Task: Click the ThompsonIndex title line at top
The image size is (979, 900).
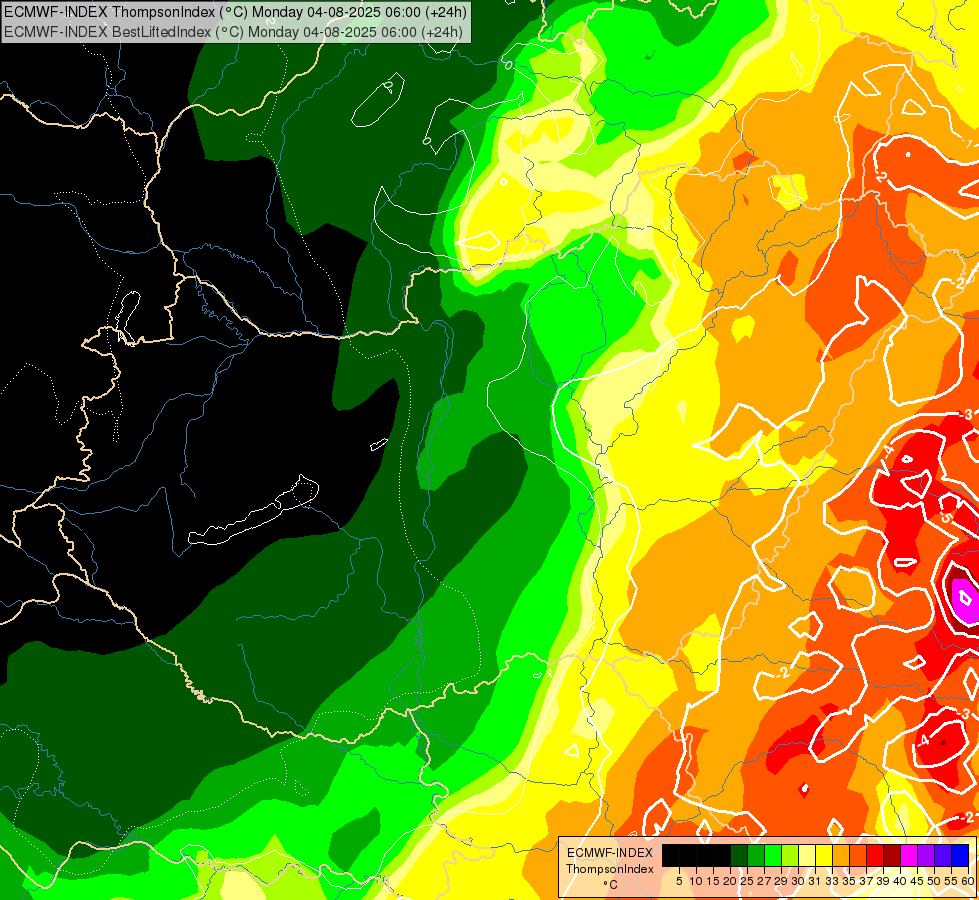Action: coord(235,12)
